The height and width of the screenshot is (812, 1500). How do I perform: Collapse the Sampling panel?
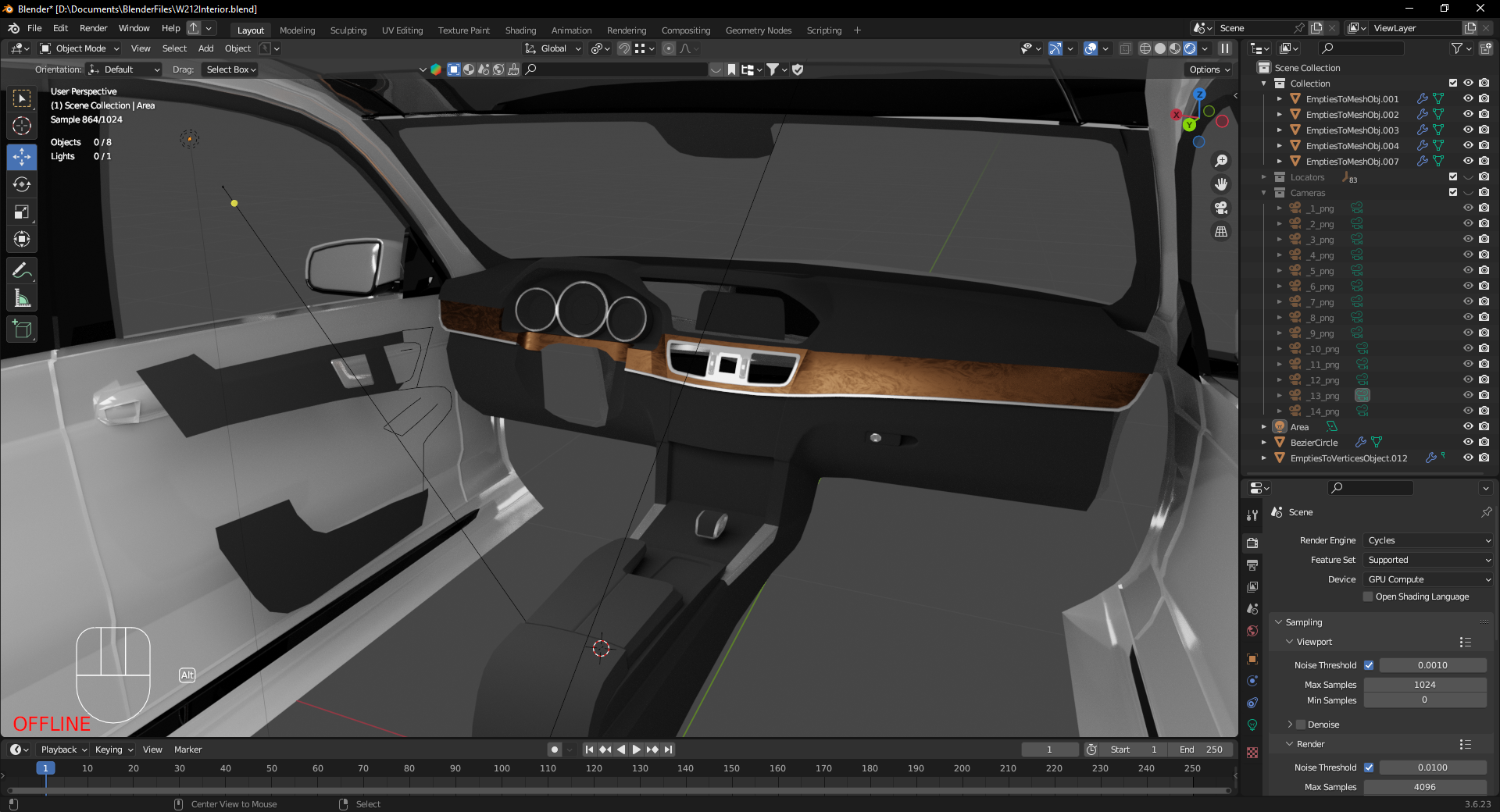point(1279,622)
